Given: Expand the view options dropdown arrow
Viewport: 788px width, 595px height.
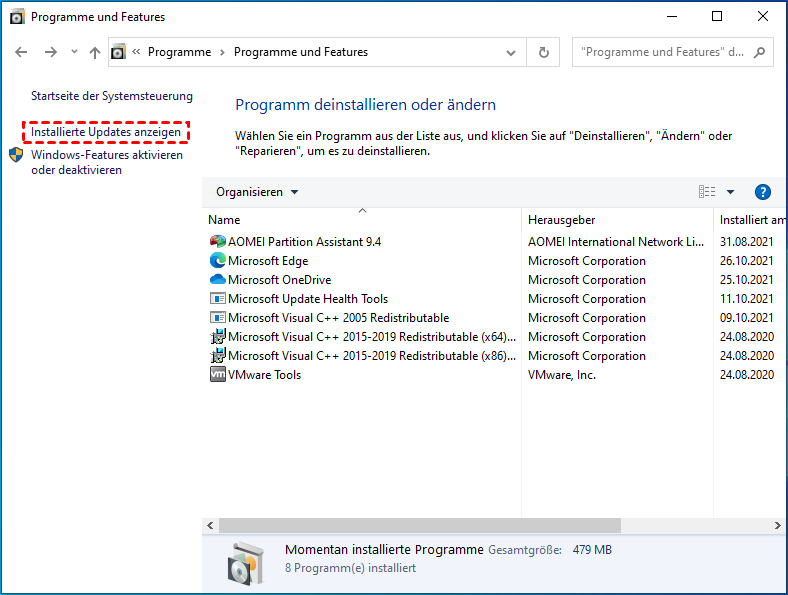Looking at the screenshot, I should tap(730, 192).
